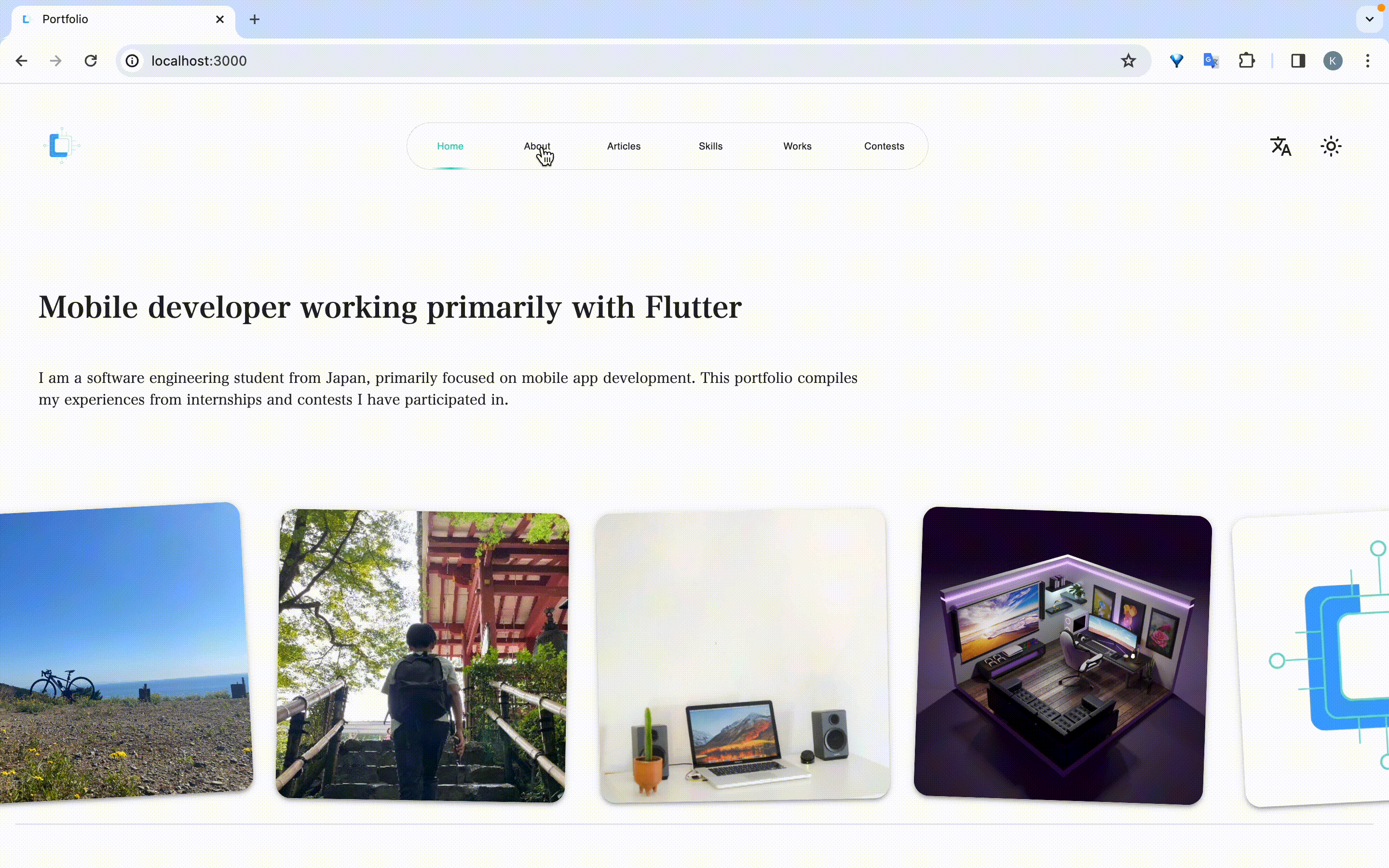The image size is (1389, 868).
Task: Click the portfolio logo icon
Action: coord(61,146)
